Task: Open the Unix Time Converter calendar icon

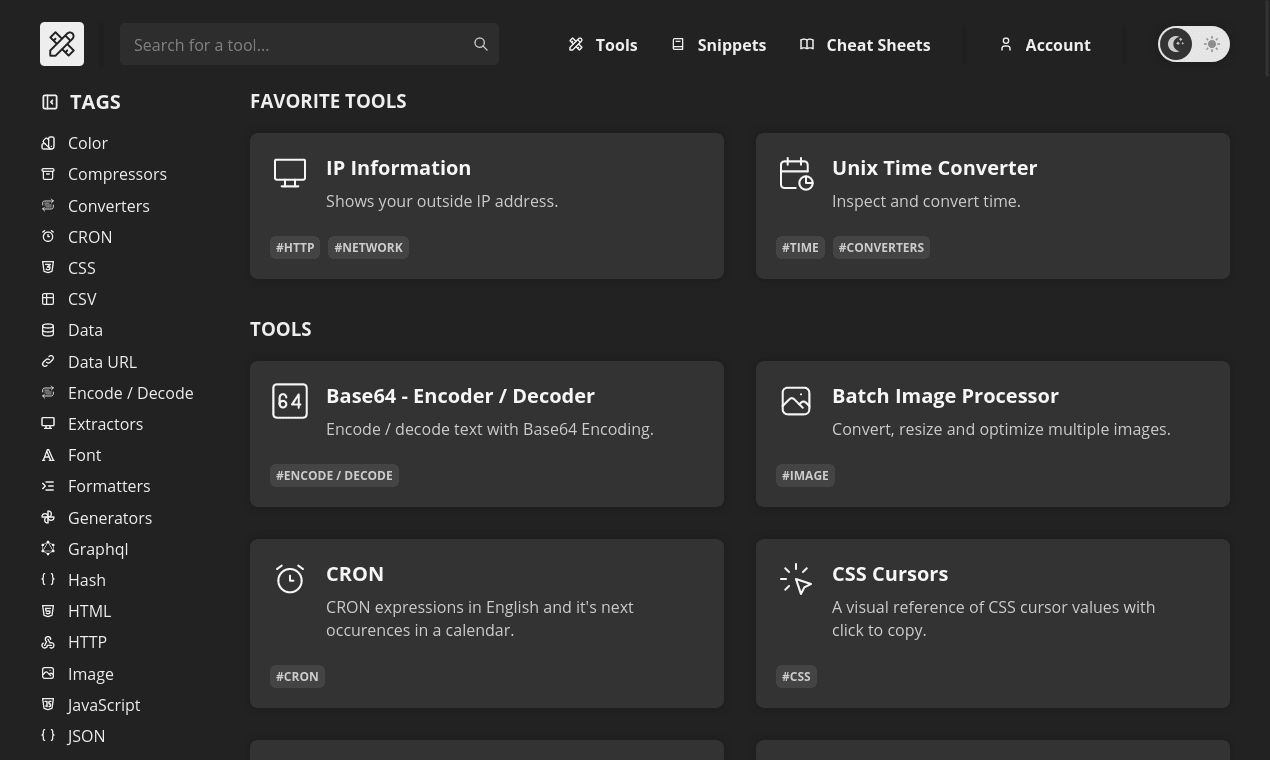Action: [796, 173]
